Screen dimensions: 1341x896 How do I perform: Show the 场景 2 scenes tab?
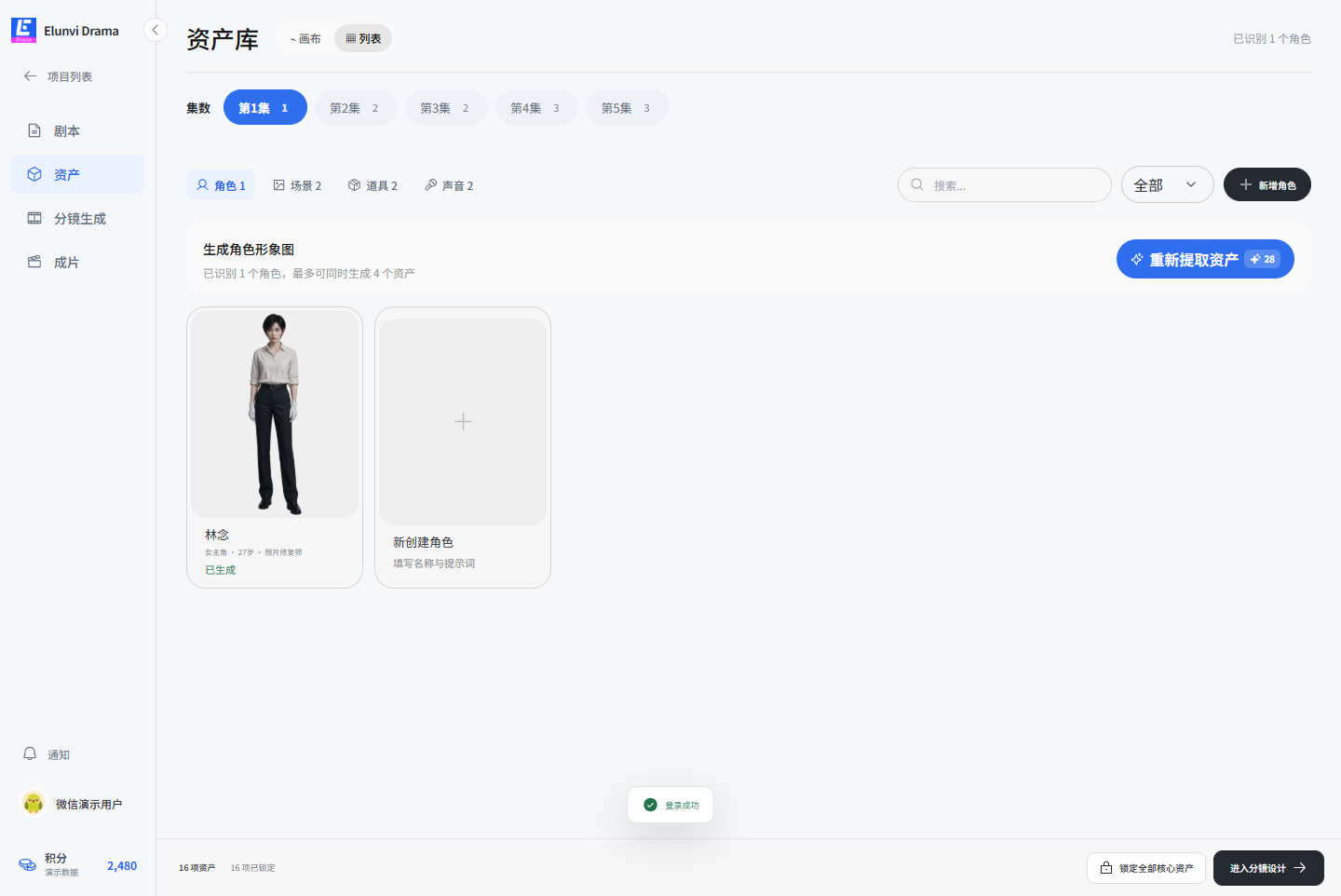coord(297,185)
